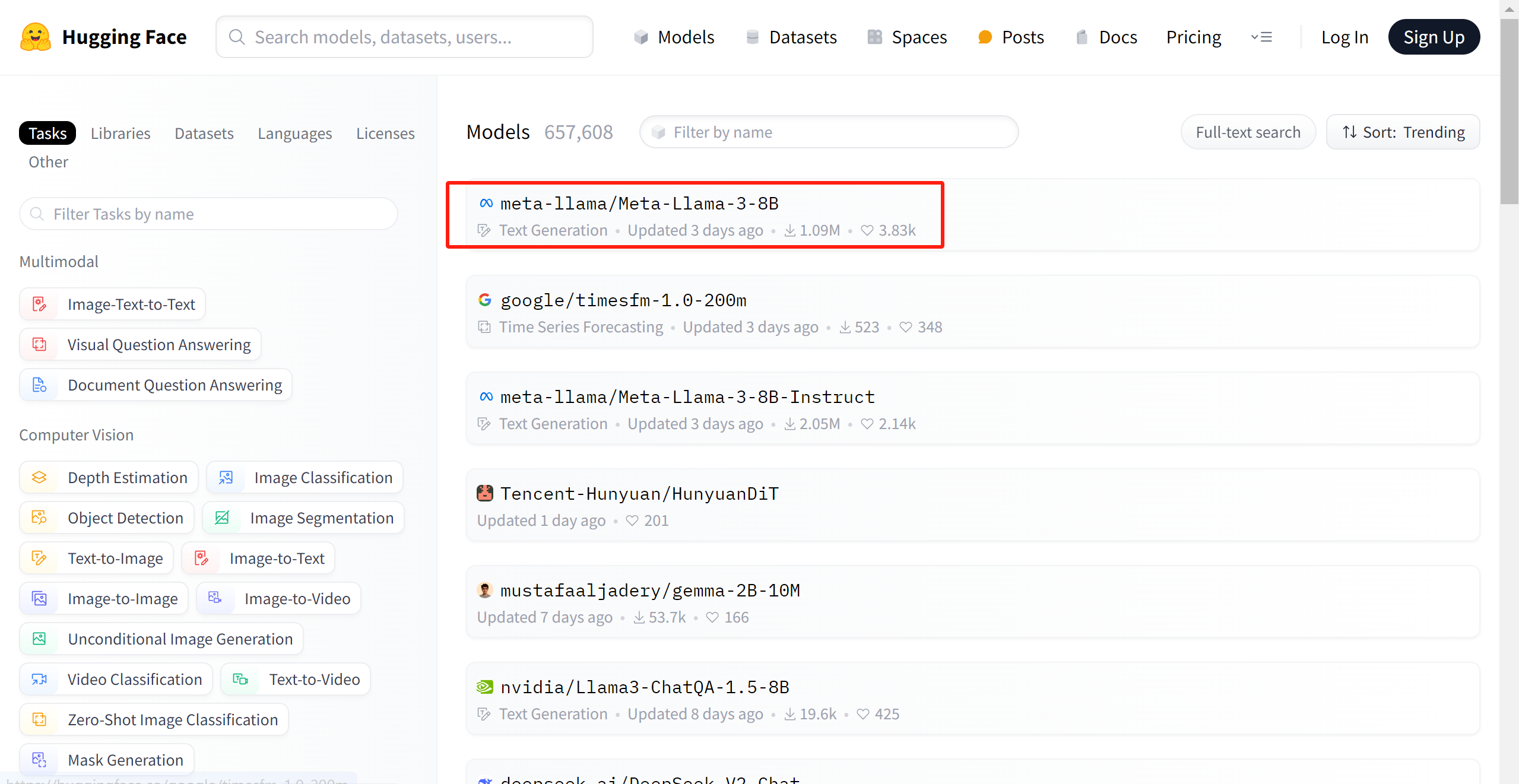Image resolution: width=1519 pixels, height=784 pixels.
Task: Click the Datasets database icon in navbar
Action: 752,37
